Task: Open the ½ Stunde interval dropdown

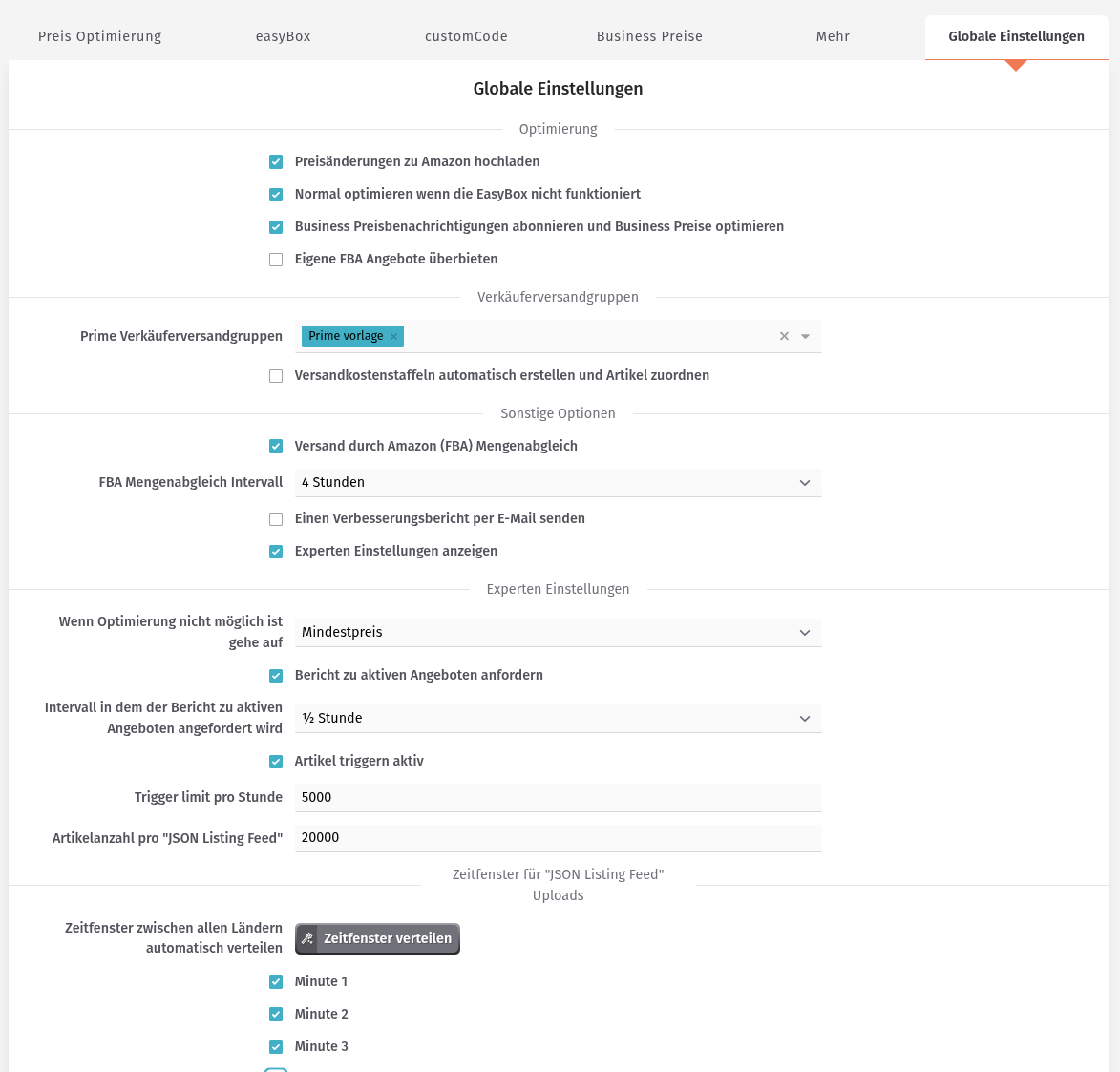Action: pos(558,719)
